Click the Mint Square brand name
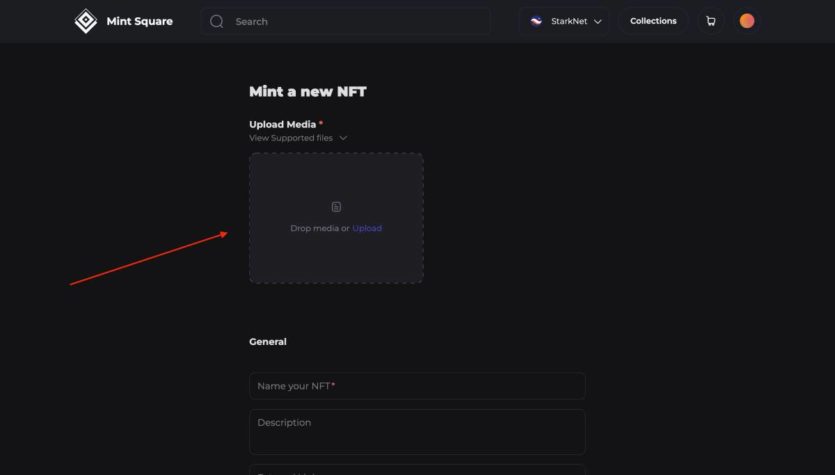 tap(139, 21)
